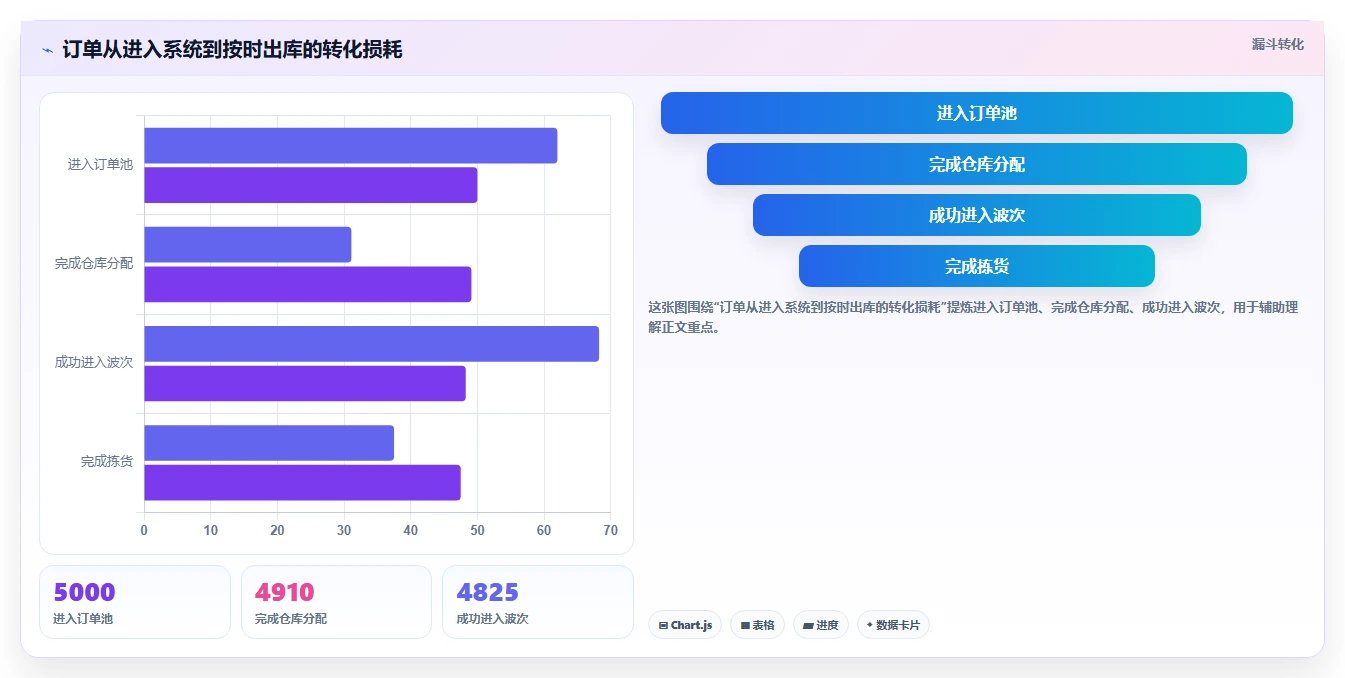This screenshot has height=678, width=1345.
Task: Click the x-axis tick label 40
Action: coord(410,530)
